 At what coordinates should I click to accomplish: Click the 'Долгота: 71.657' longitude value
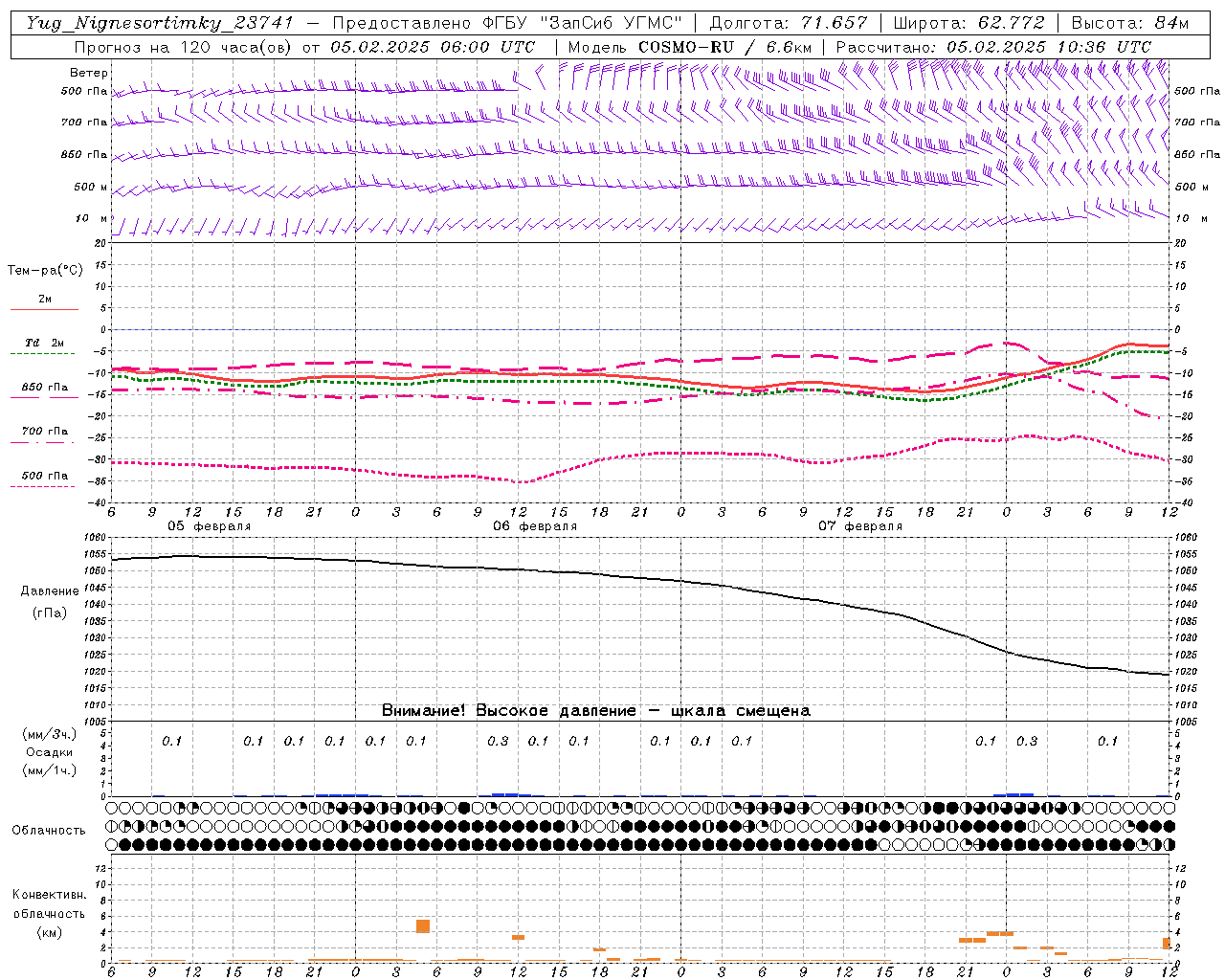[x=789, y=23]
